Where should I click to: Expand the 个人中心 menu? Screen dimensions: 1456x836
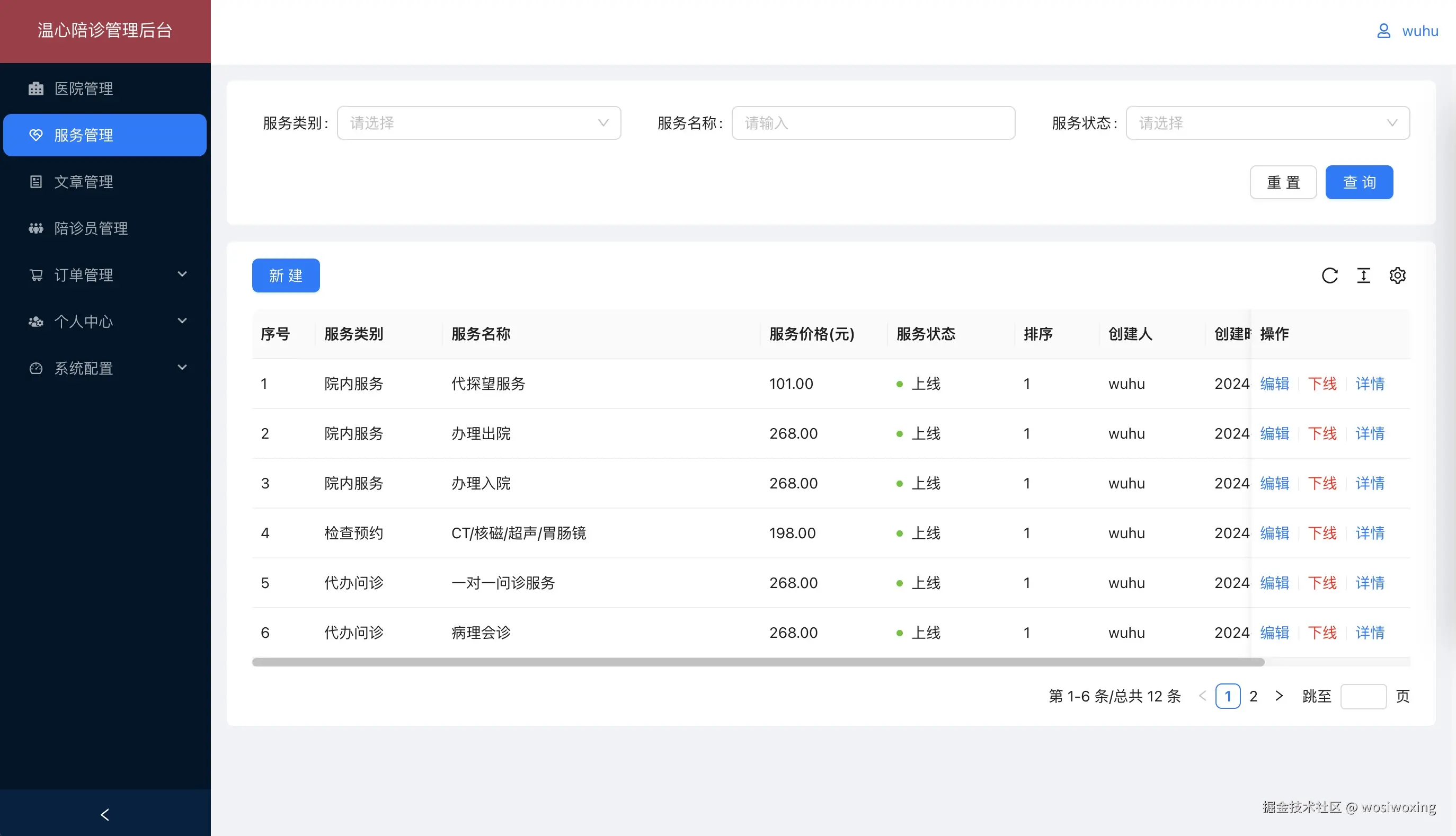[x=105, y=322]
